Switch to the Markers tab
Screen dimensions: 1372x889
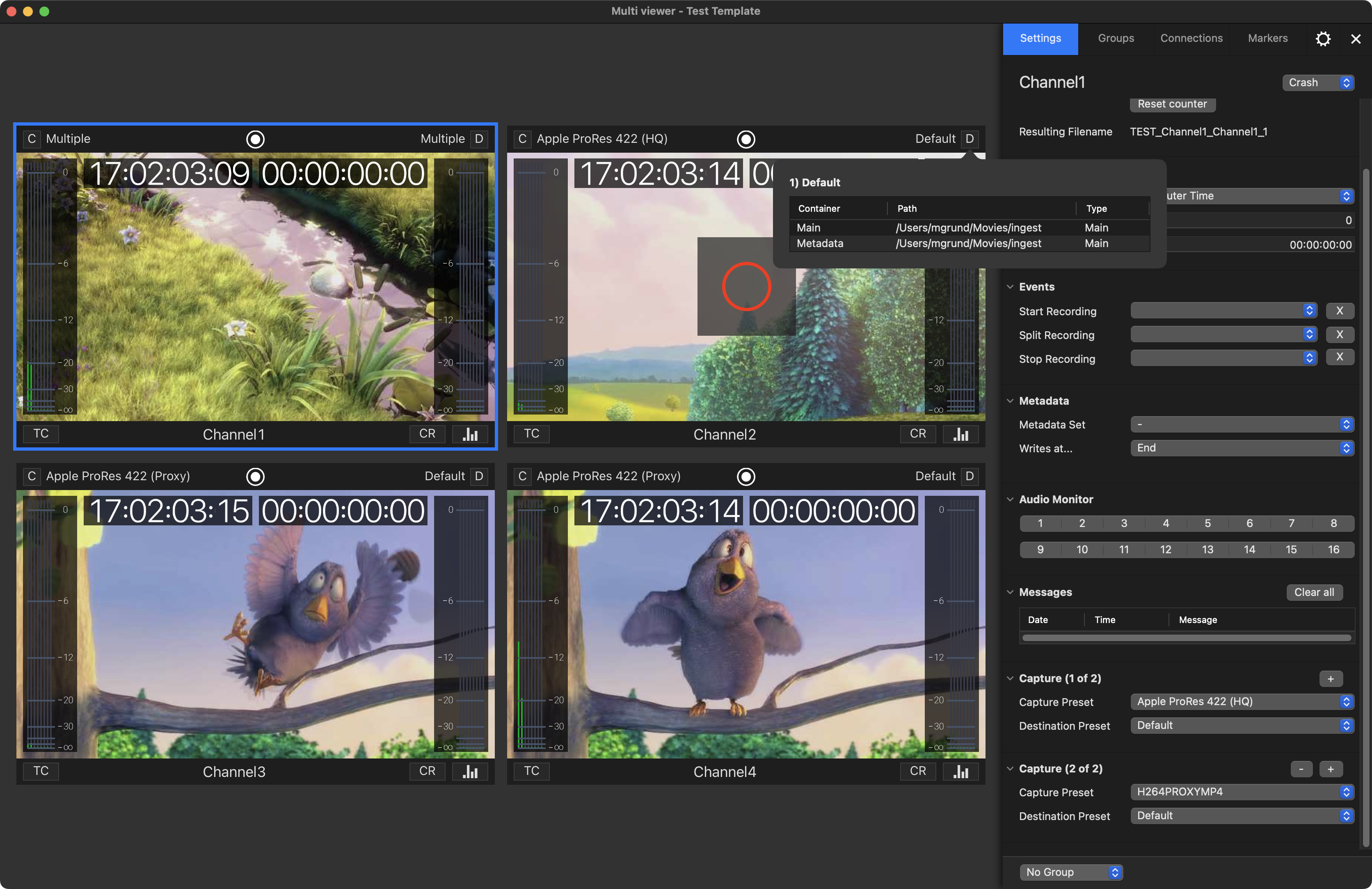pos(1268,39)
